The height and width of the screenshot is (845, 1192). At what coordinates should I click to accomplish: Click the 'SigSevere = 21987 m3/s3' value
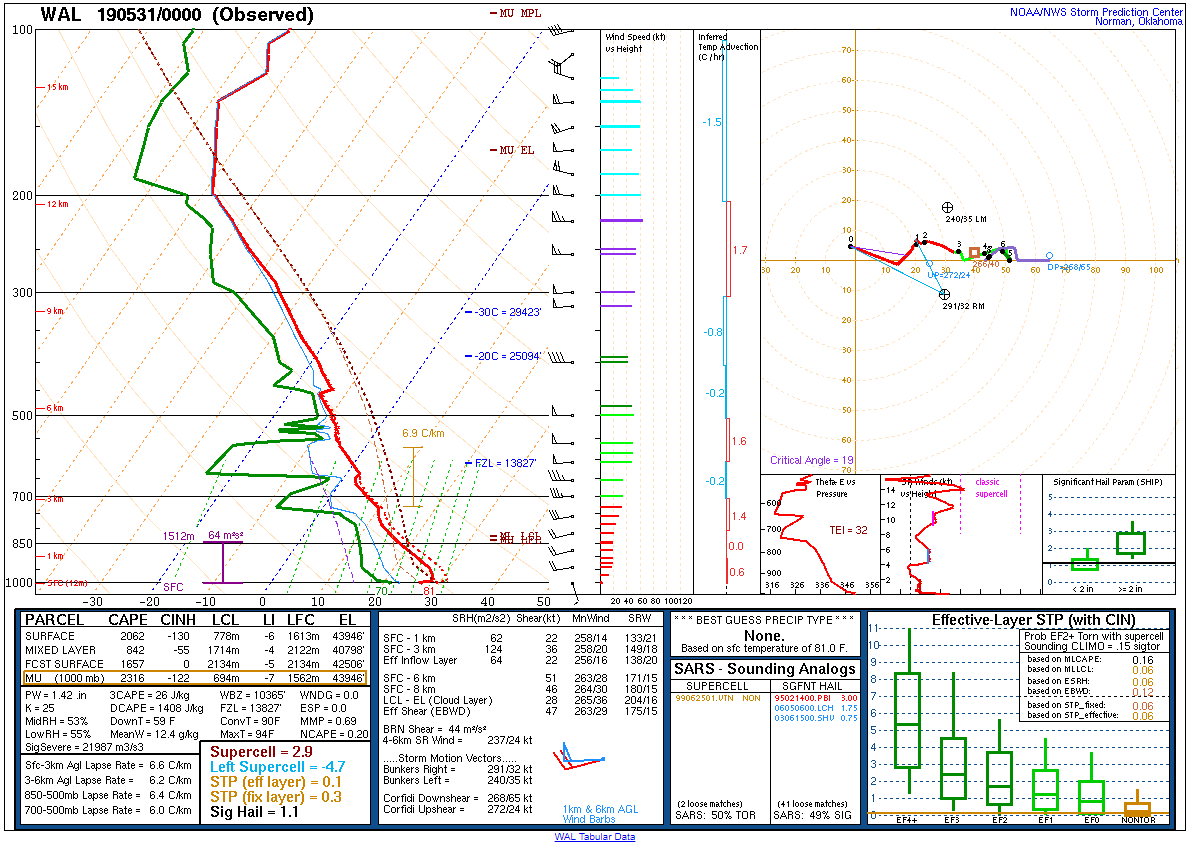click(84, 748)
